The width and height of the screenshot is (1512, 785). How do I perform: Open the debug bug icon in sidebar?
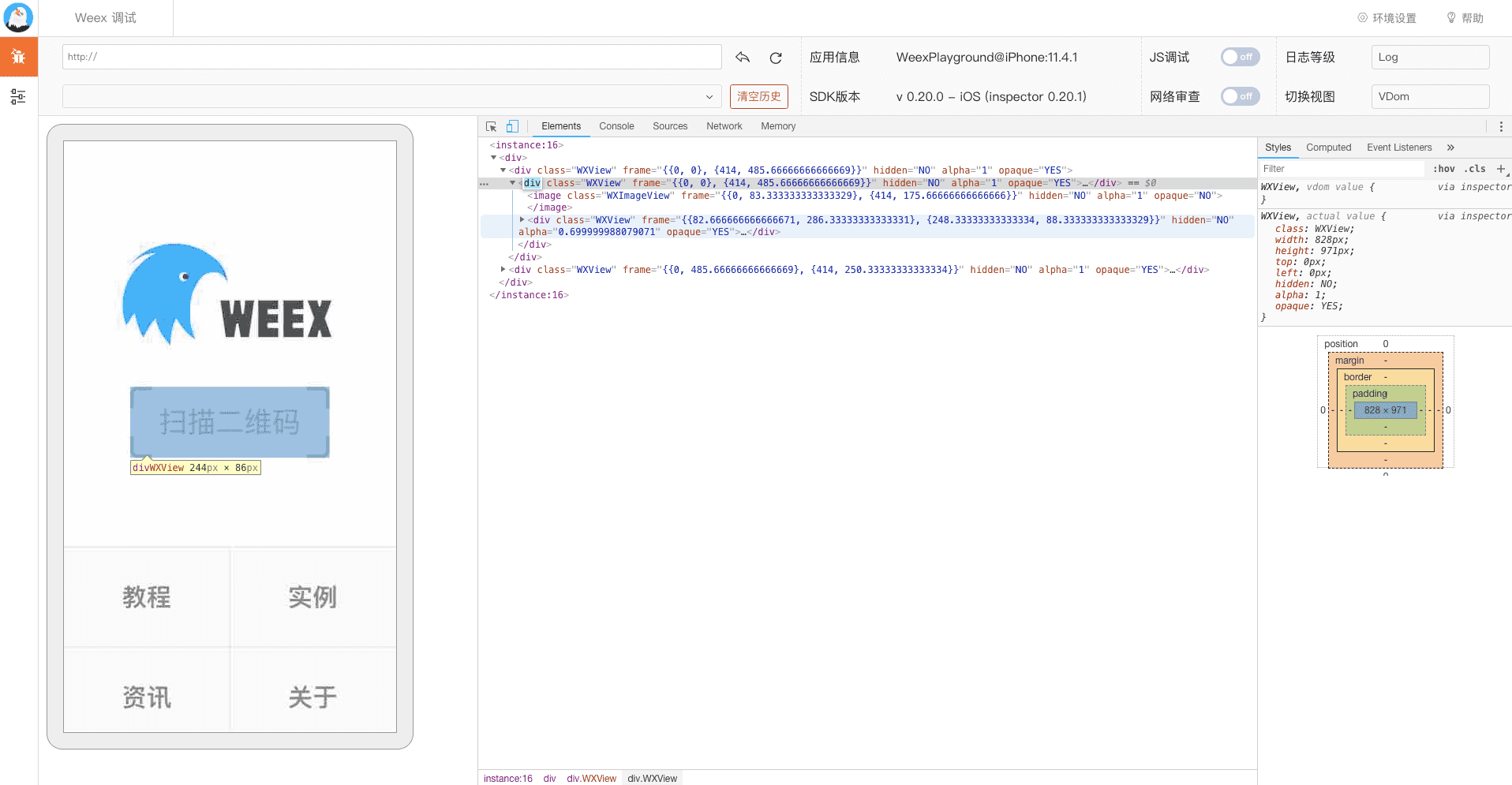(x=18, y=57)
